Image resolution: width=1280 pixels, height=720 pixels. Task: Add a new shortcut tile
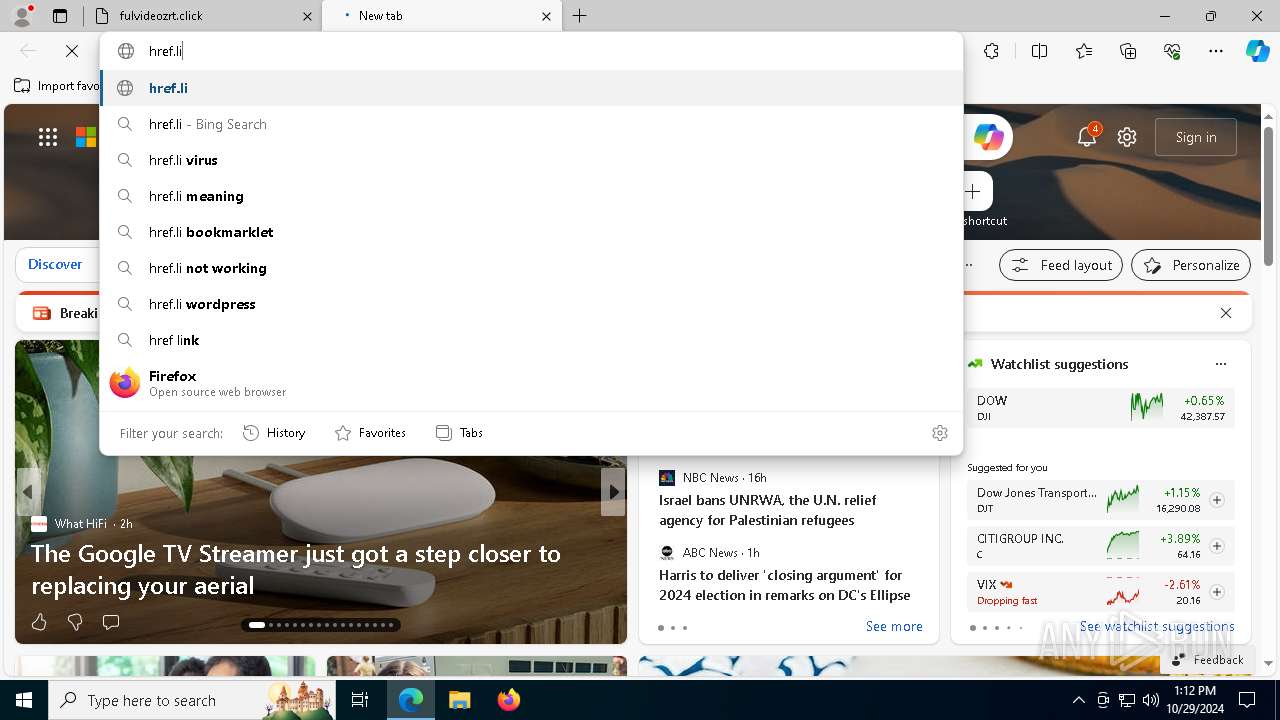coord(973,192)
